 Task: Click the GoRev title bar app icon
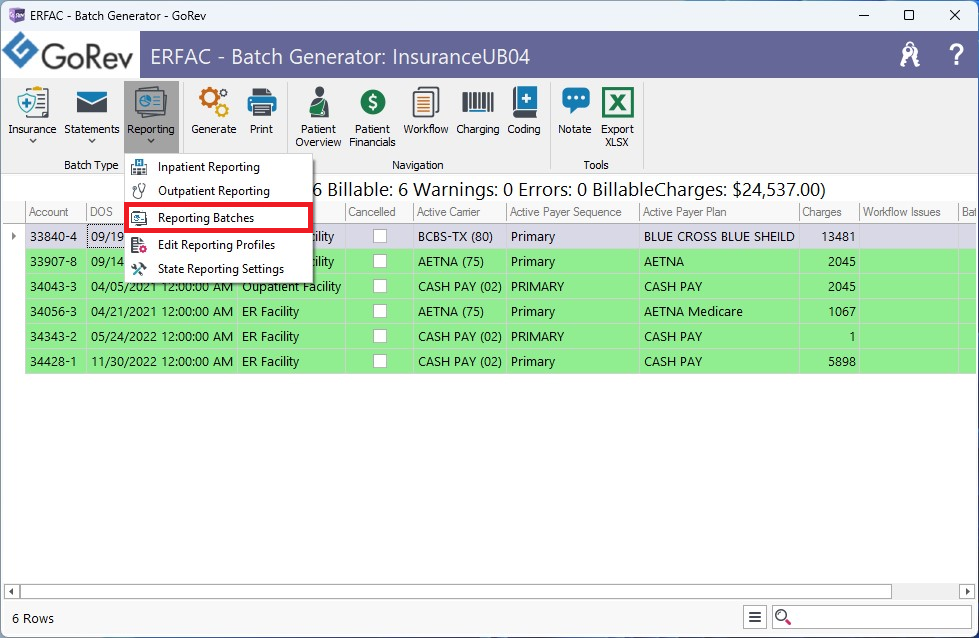pos(16,15)
